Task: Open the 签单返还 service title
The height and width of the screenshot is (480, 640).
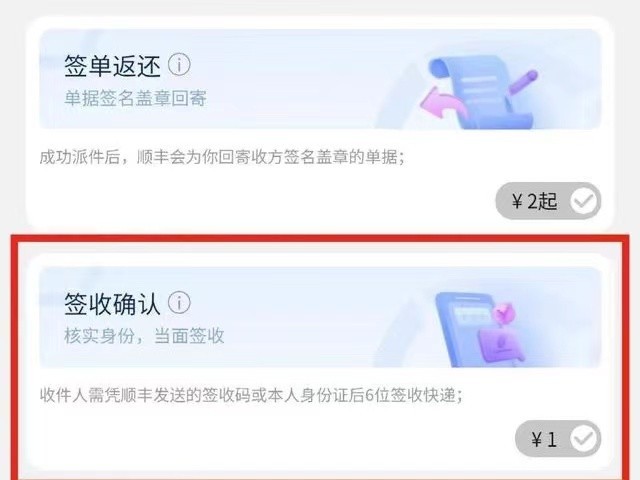Action: tap(112, 66)
